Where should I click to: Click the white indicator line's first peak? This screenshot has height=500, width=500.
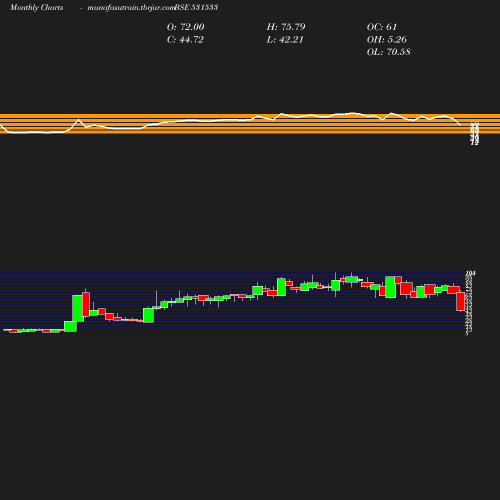[79, 119]
